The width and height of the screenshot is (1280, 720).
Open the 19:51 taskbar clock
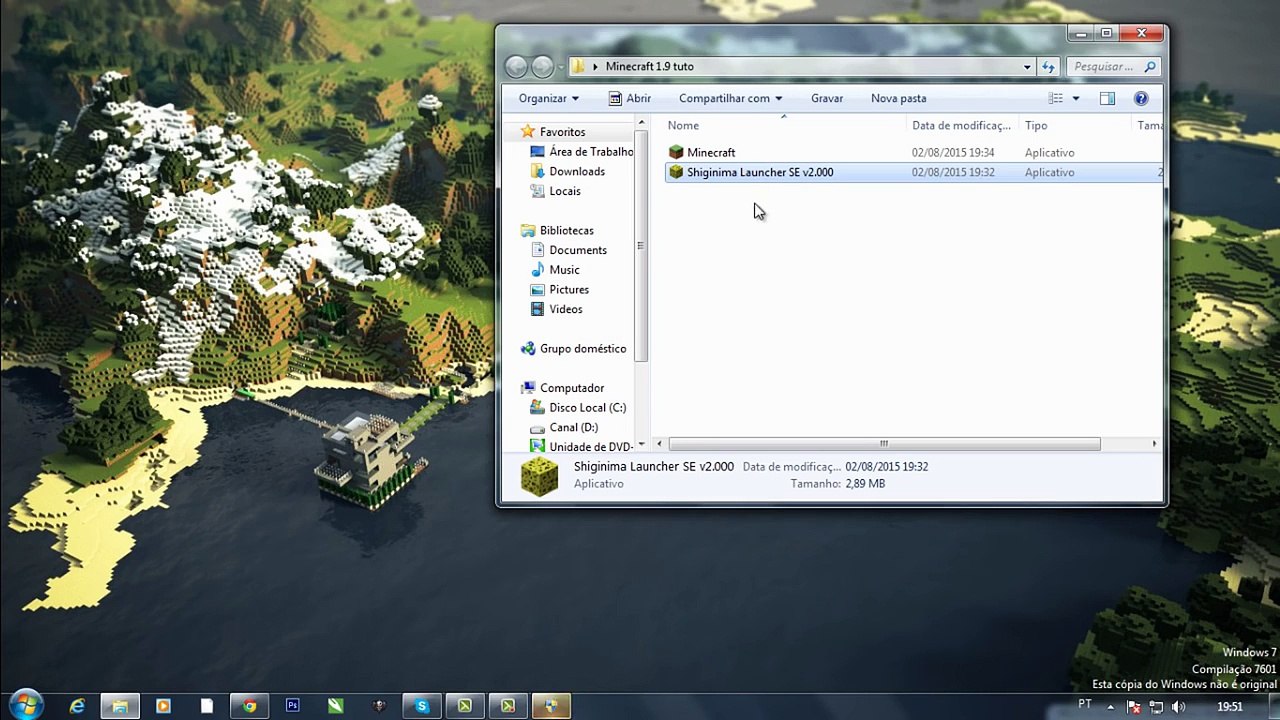tap(1230, 707)
